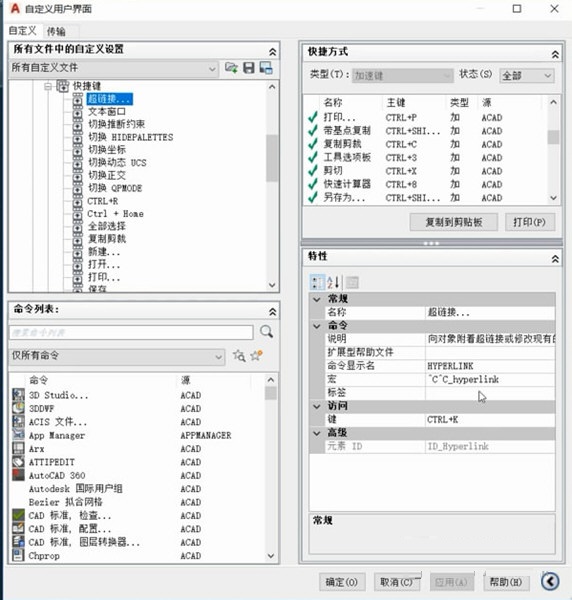
Task: Select the CAD 标准, 配置... command icon
Action: click(18, 529)
